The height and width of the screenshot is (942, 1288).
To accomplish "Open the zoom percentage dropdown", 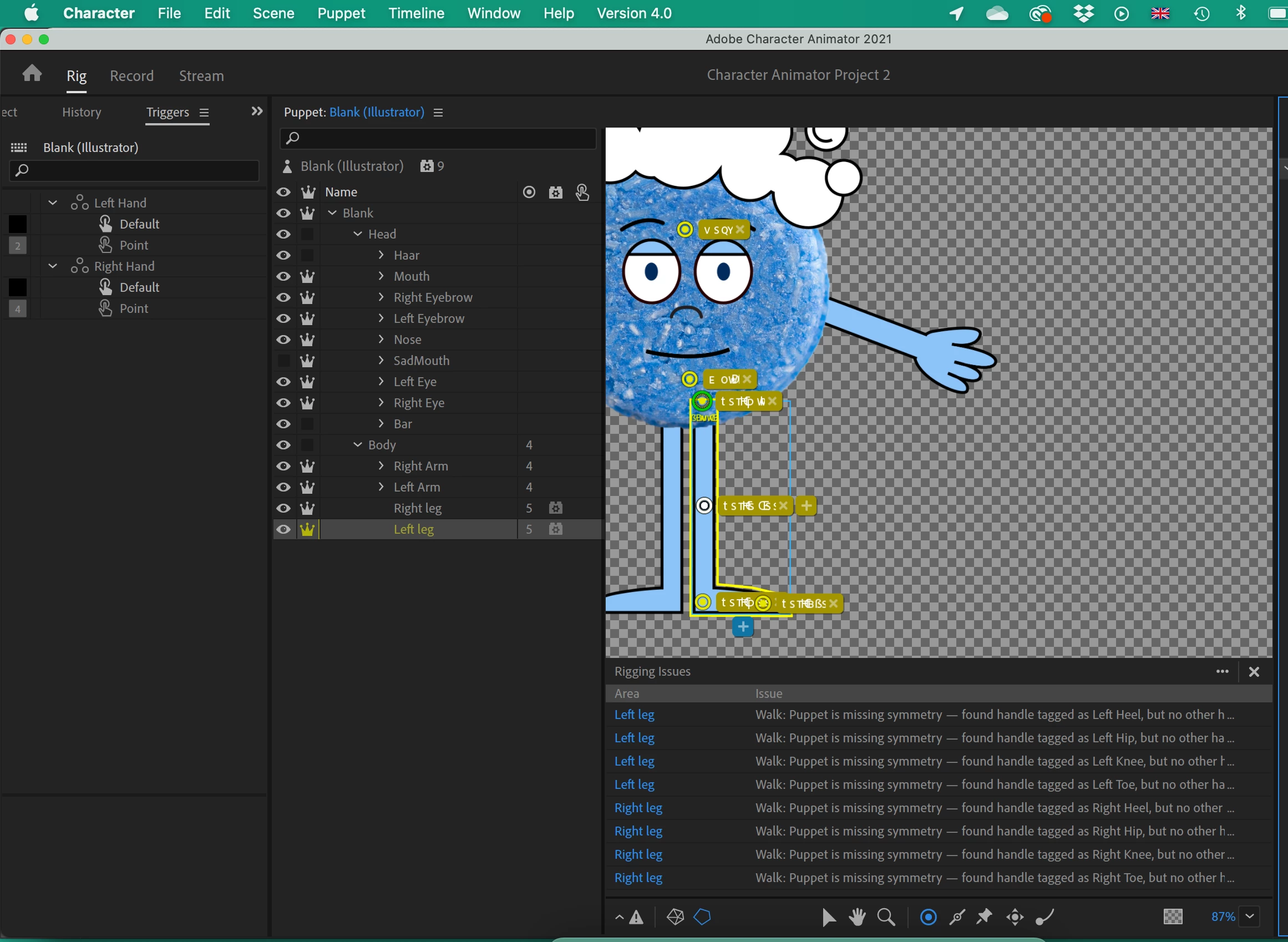I will pyautogui.click(x=1249, y=917).
